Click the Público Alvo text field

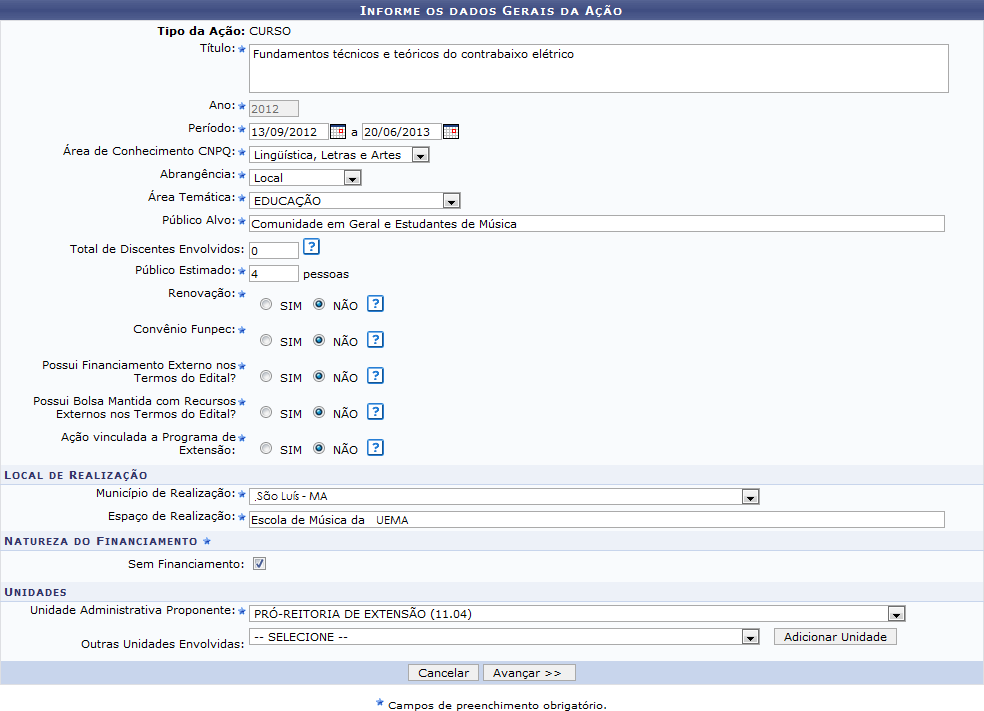tap(596, 224)
